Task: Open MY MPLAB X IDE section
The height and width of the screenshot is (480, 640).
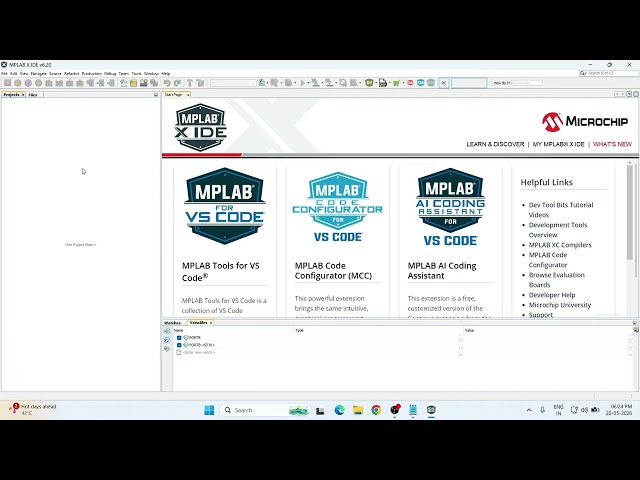Action: [x=558, y=144]
